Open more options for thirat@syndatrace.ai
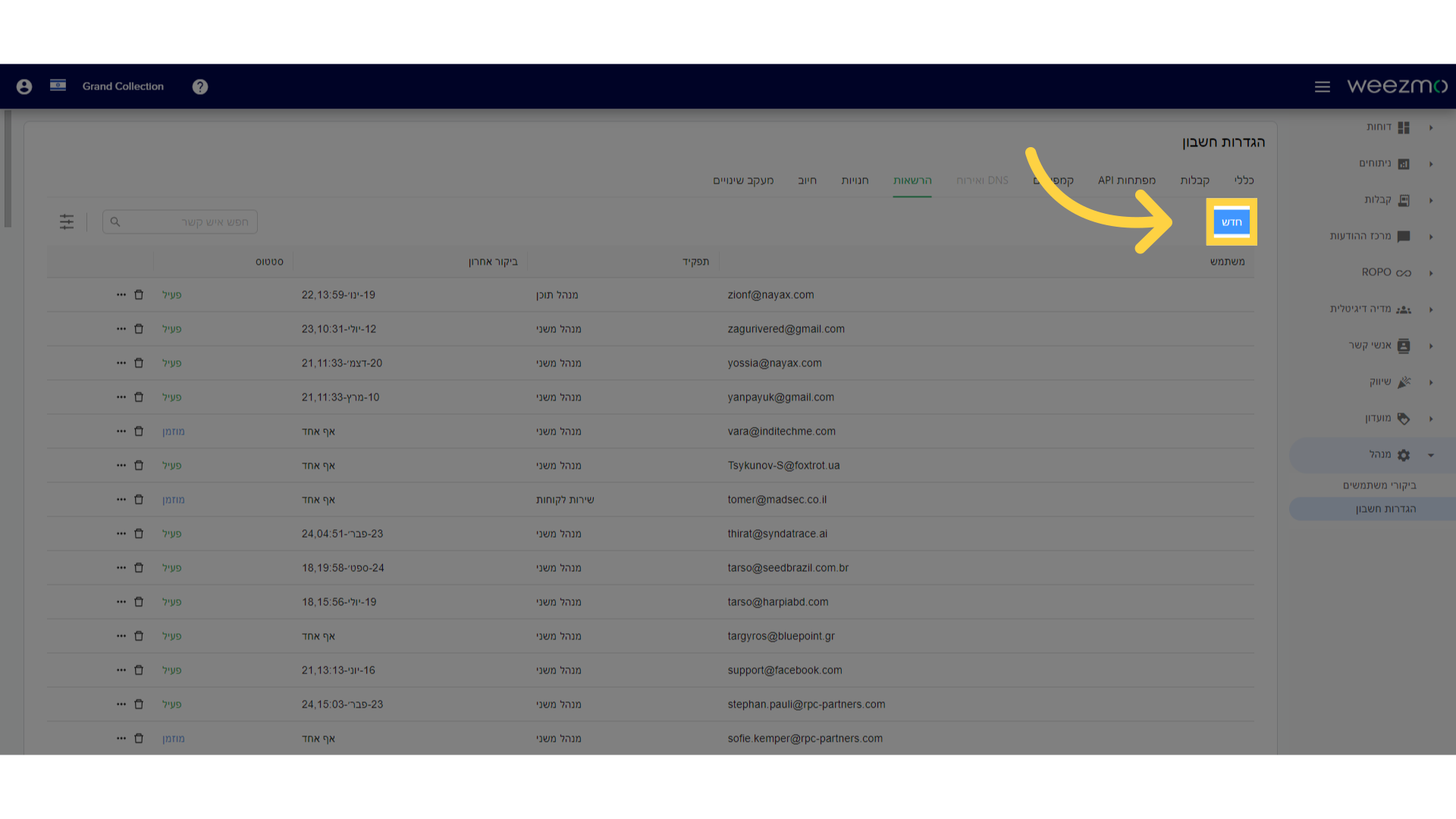1456x819 pixels. 121,533
